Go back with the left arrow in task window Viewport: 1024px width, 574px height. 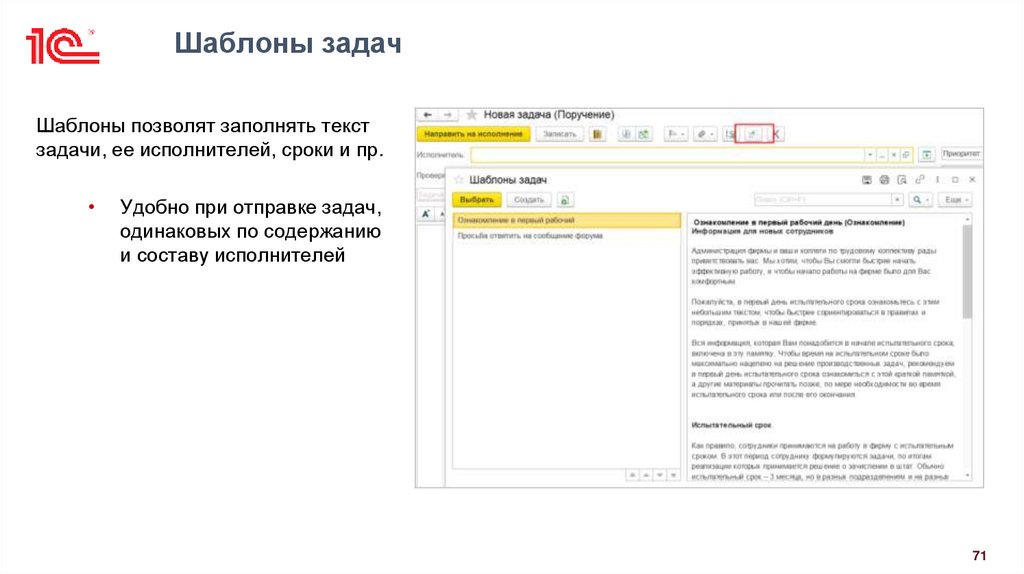427,115
